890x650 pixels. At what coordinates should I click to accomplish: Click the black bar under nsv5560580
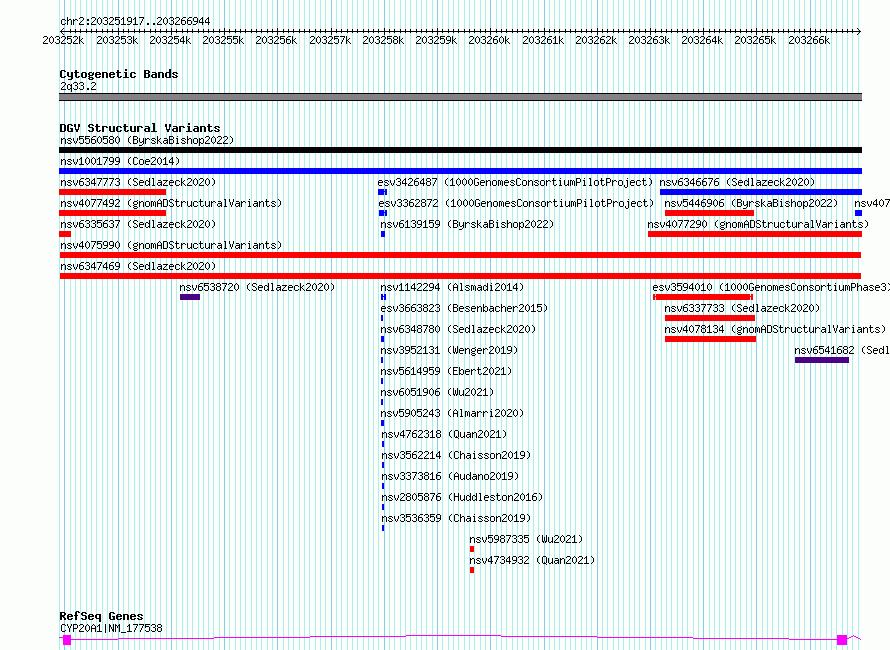[x=460, y=150]
